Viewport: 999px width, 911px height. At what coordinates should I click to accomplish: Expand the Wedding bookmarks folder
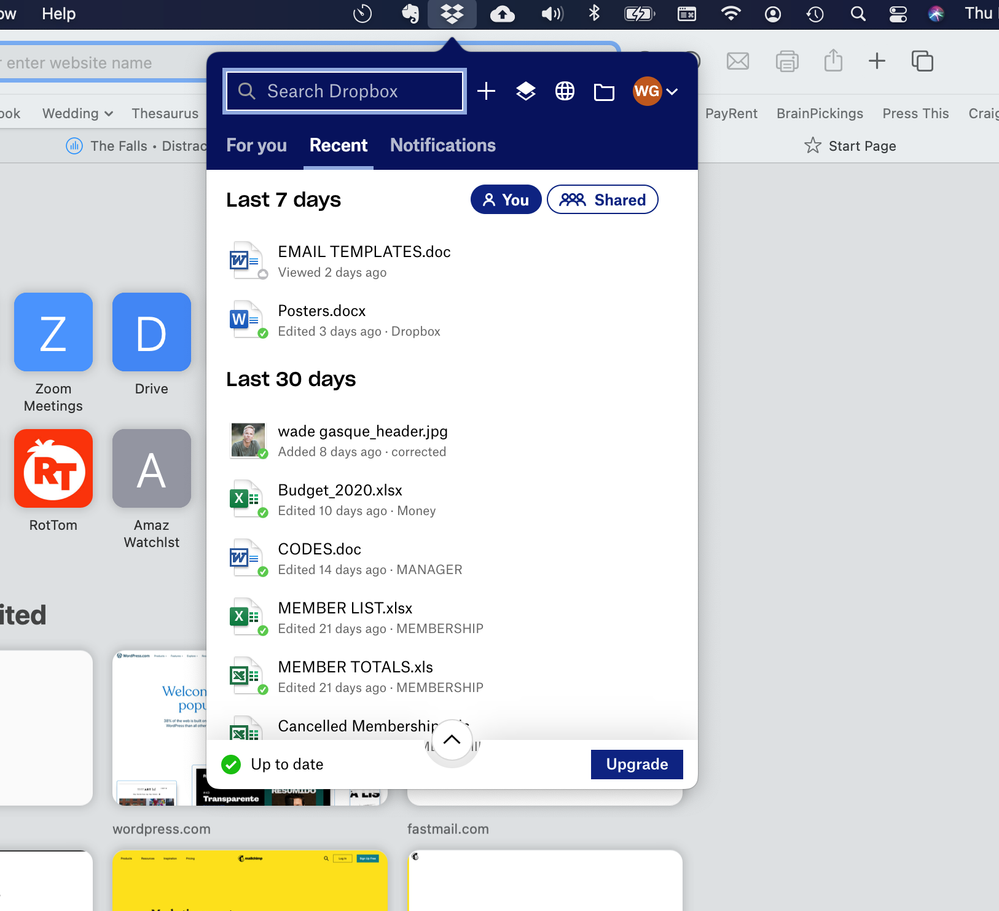pyautogui.click(x=77, y=113)
